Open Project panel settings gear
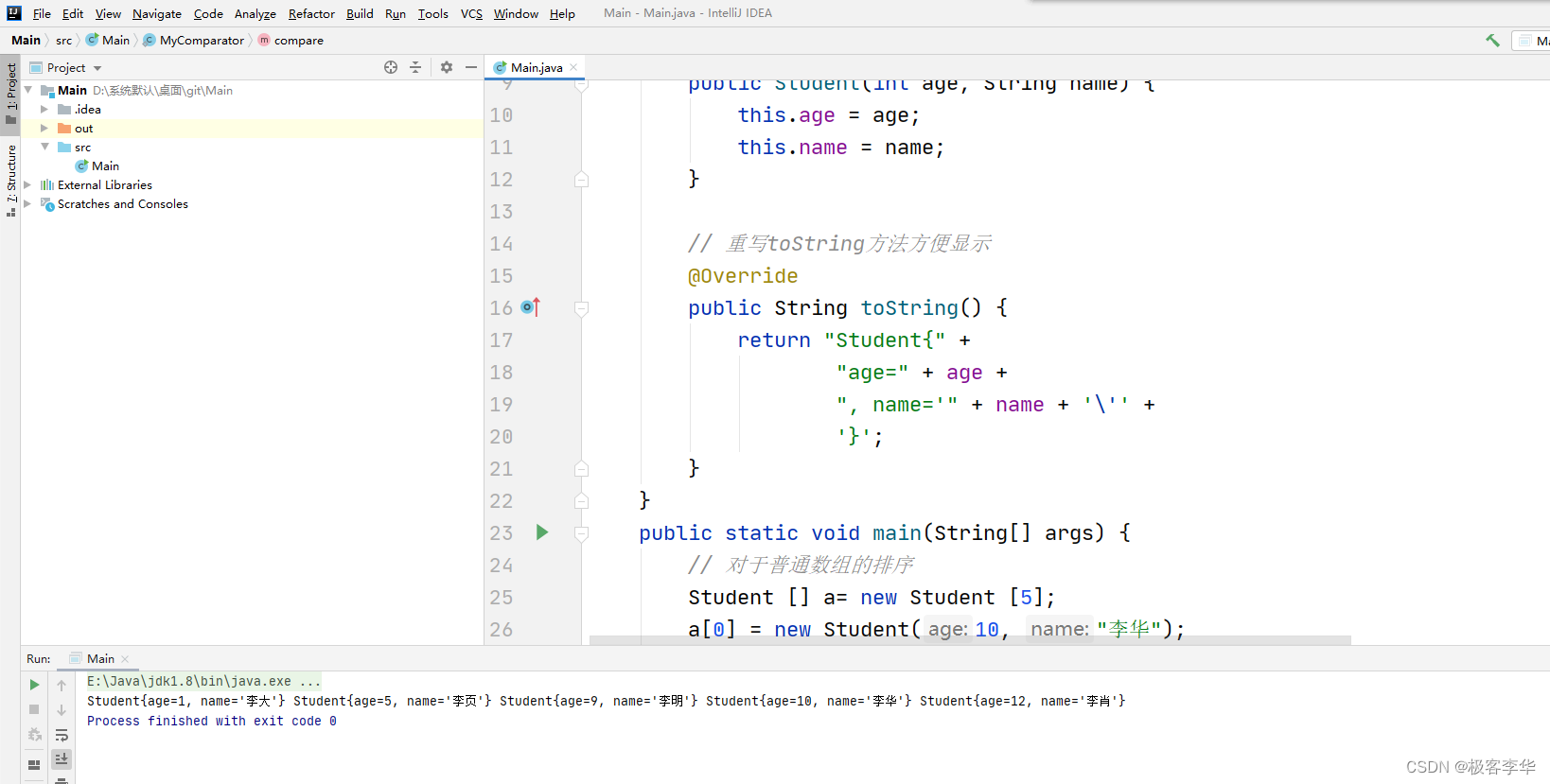1550x784 pixels. pos(447,67)
